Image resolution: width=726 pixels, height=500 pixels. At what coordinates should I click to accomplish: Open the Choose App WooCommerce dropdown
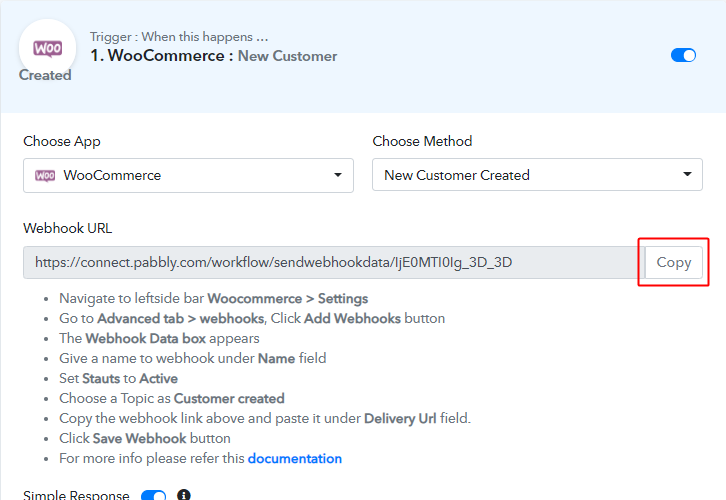(x=188, y=175)
